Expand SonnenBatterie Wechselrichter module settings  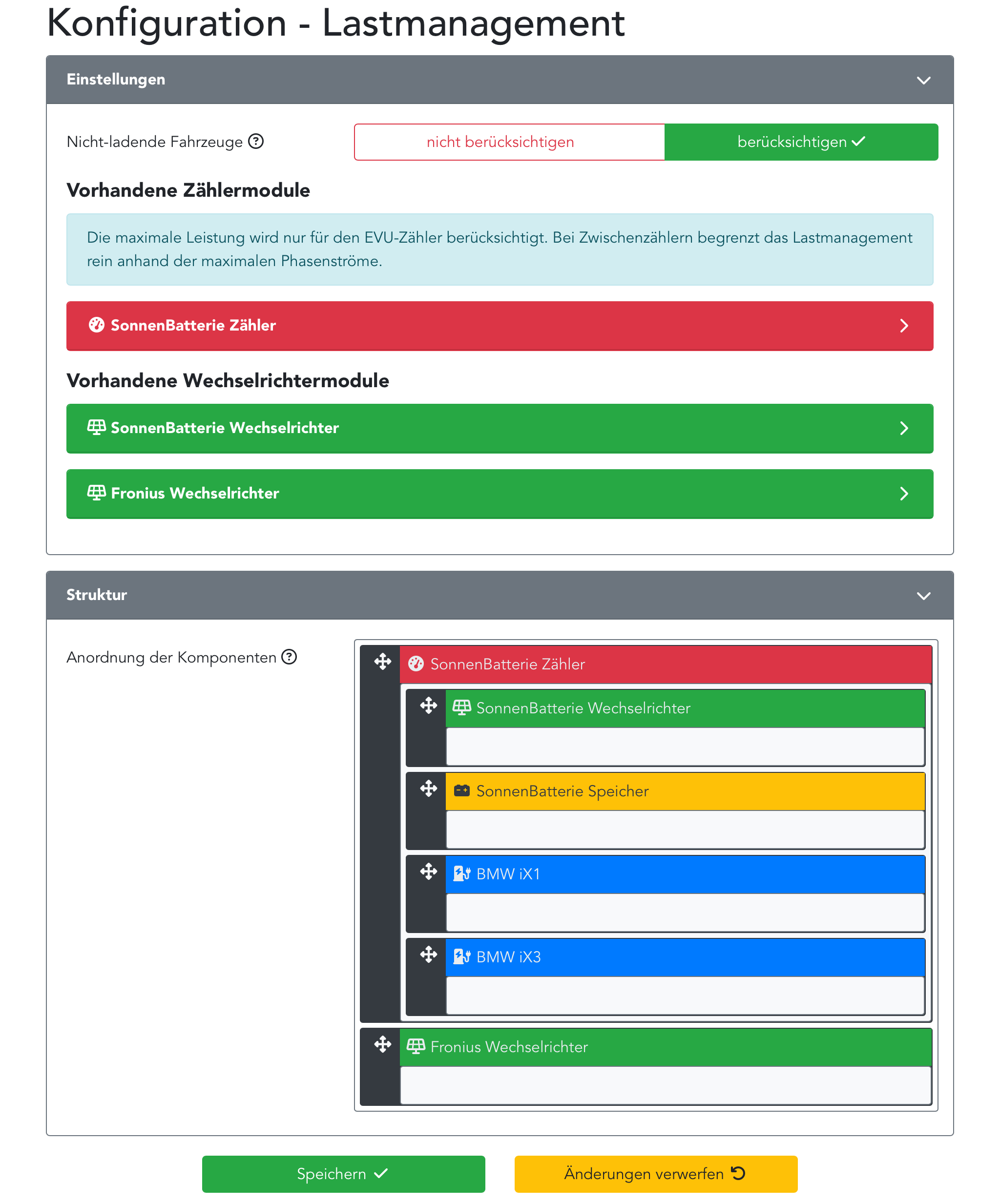(x=904, y=428)
